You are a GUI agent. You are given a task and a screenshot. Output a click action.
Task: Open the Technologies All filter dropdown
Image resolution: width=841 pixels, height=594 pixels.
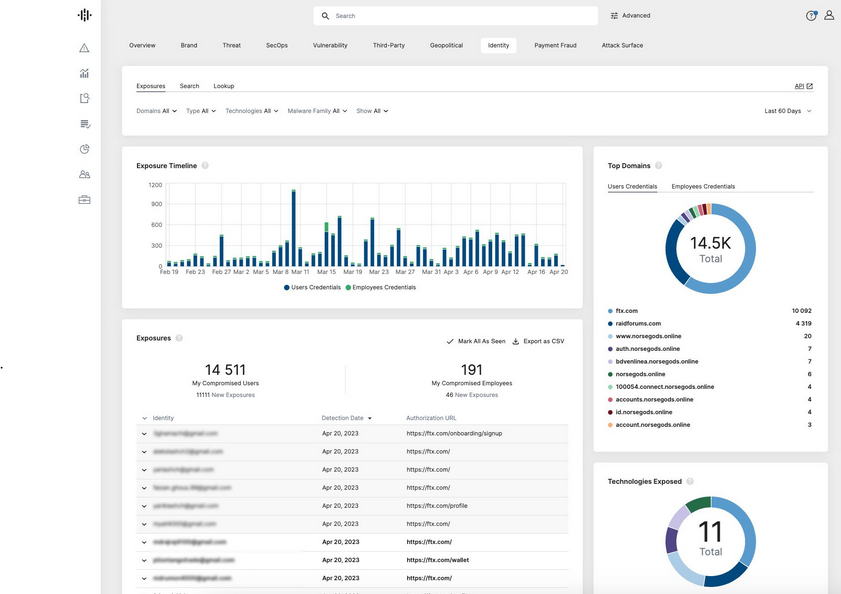(x=252, y=111)
